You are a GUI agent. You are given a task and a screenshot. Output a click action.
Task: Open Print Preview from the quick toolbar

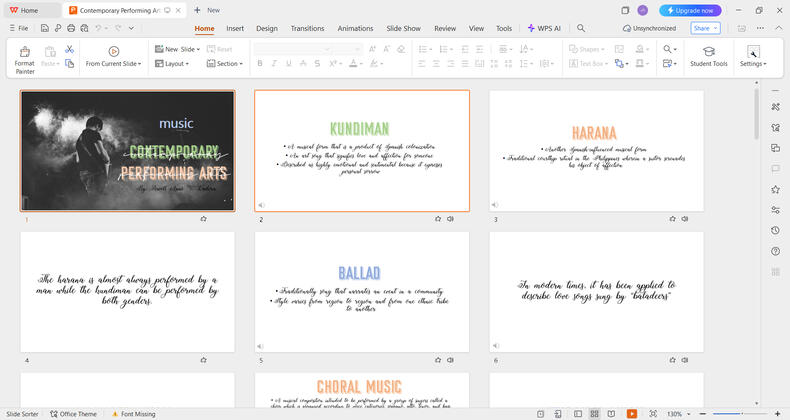click(x=84, y=28)
